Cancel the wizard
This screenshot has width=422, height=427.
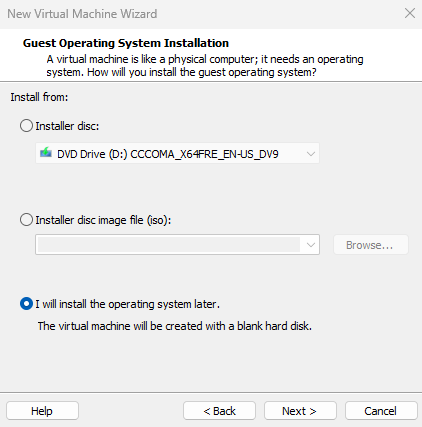coord(381,411)
